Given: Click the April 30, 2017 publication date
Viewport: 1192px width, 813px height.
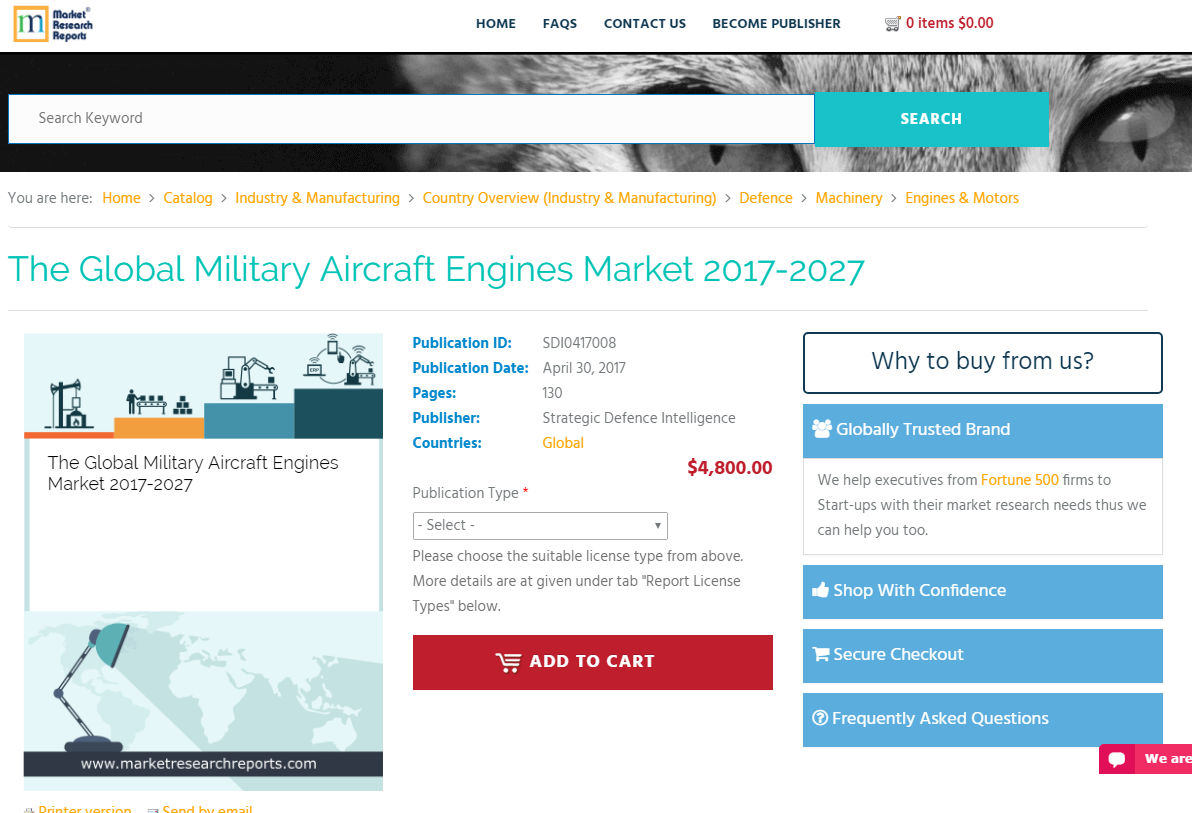Looking at the screenshot, I should 584,368.
